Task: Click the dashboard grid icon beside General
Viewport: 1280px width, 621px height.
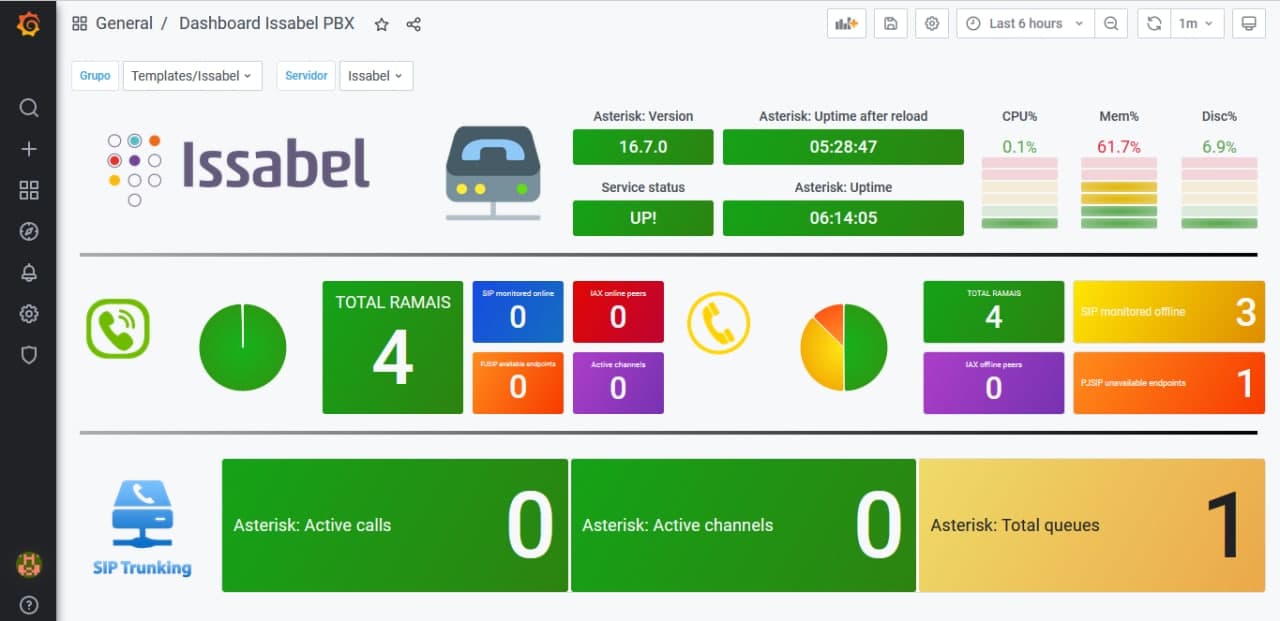Action: click(80, 23)
